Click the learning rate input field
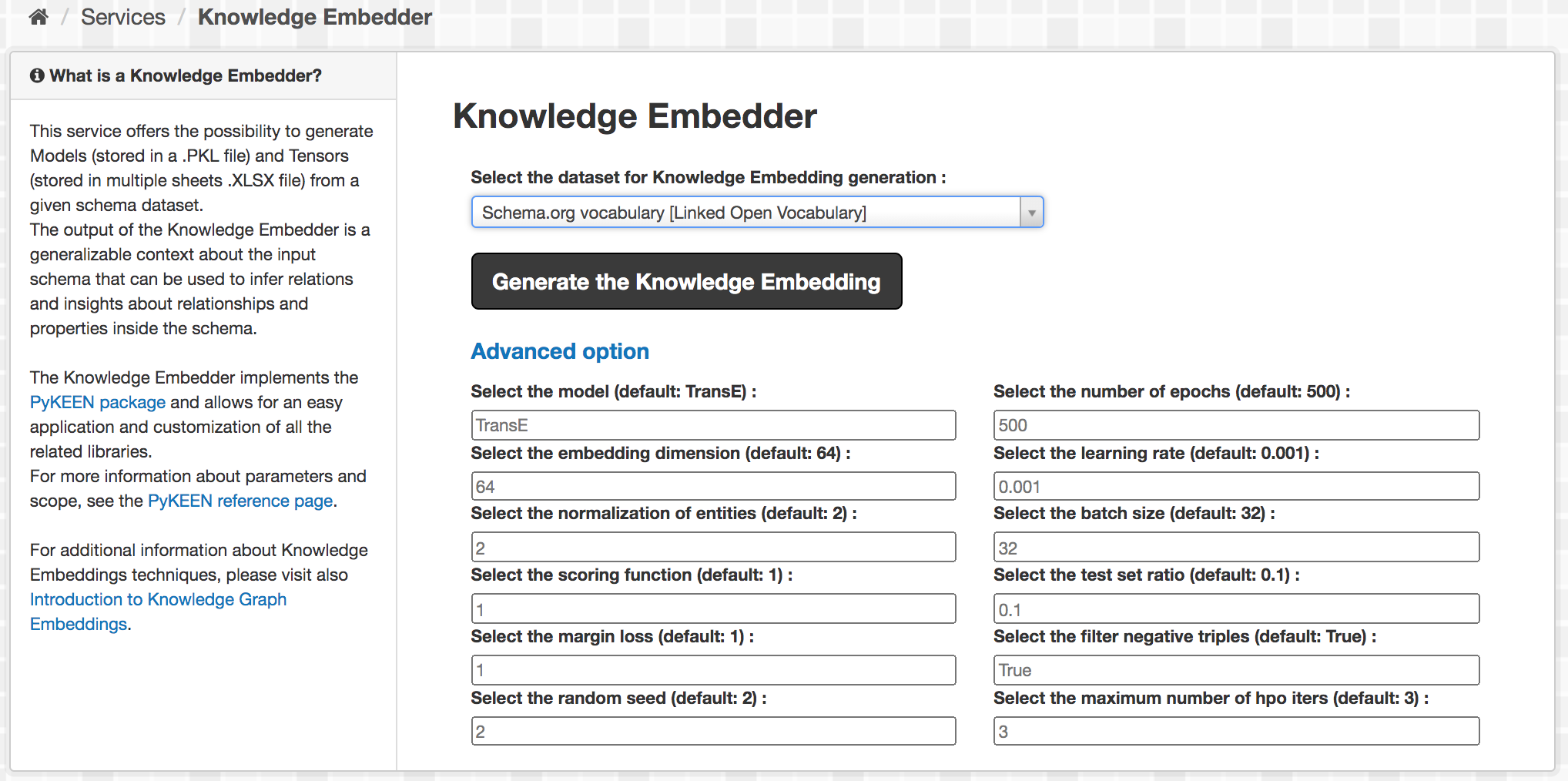1568x781 pixels. point(1236,487)
